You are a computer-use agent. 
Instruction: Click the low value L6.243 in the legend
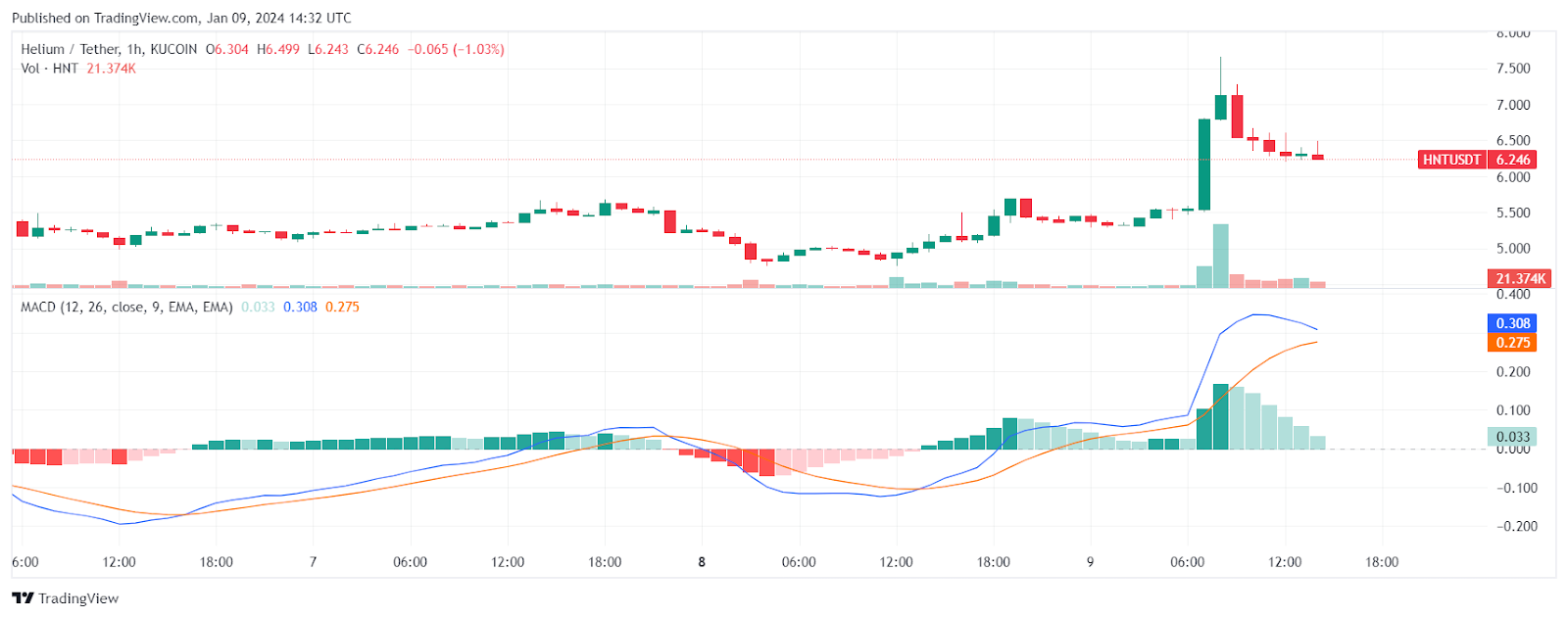pyautogui.click(x=328, y=49)
